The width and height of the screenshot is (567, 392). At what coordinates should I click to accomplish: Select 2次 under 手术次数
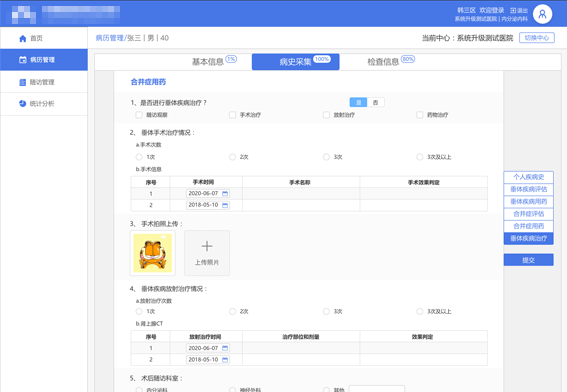pyautogui.click(x=233, y=157)
